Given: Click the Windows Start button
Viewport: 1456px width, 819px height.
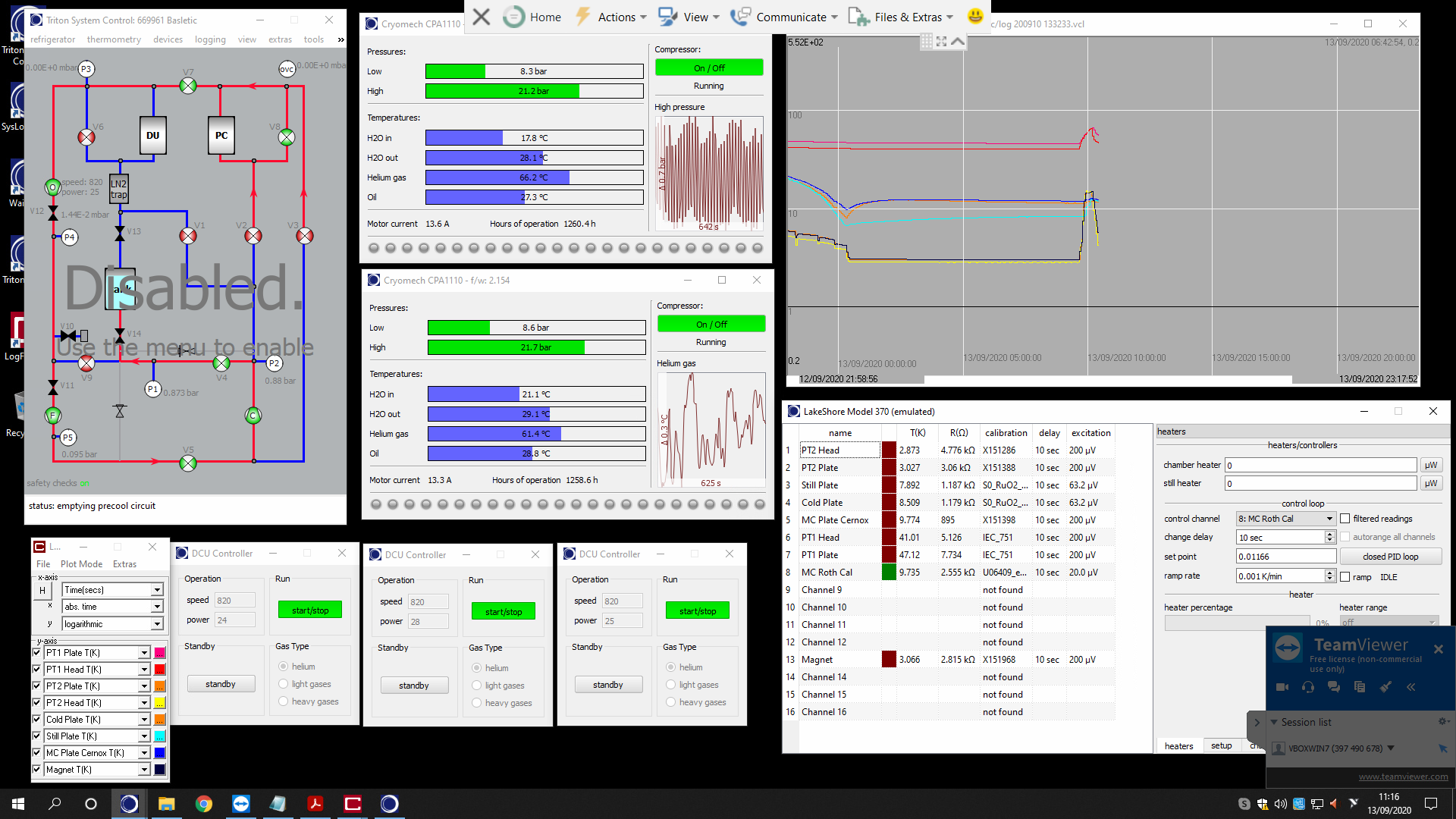Looking at the screenshot, I should 18,804.
